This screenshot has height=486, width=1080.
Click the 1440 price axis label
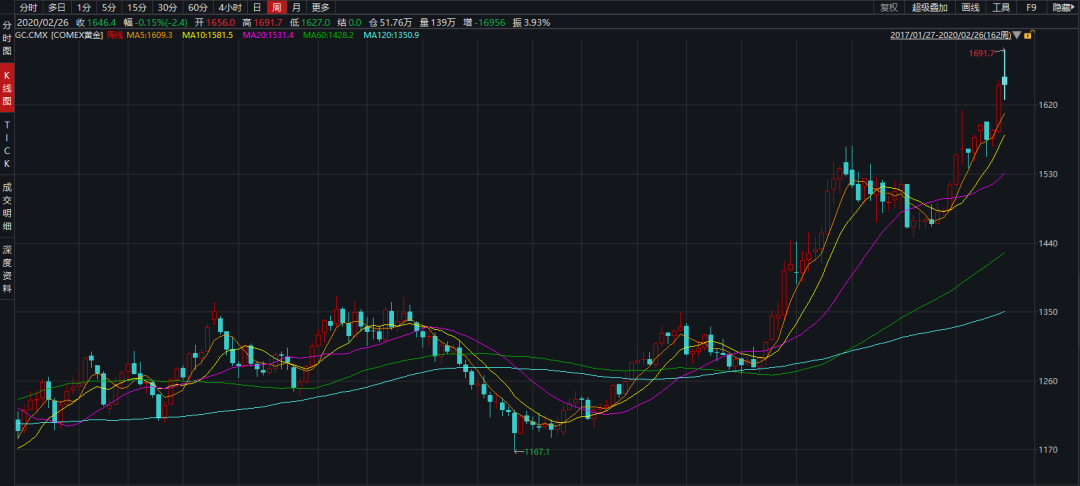coord(1048,243)
